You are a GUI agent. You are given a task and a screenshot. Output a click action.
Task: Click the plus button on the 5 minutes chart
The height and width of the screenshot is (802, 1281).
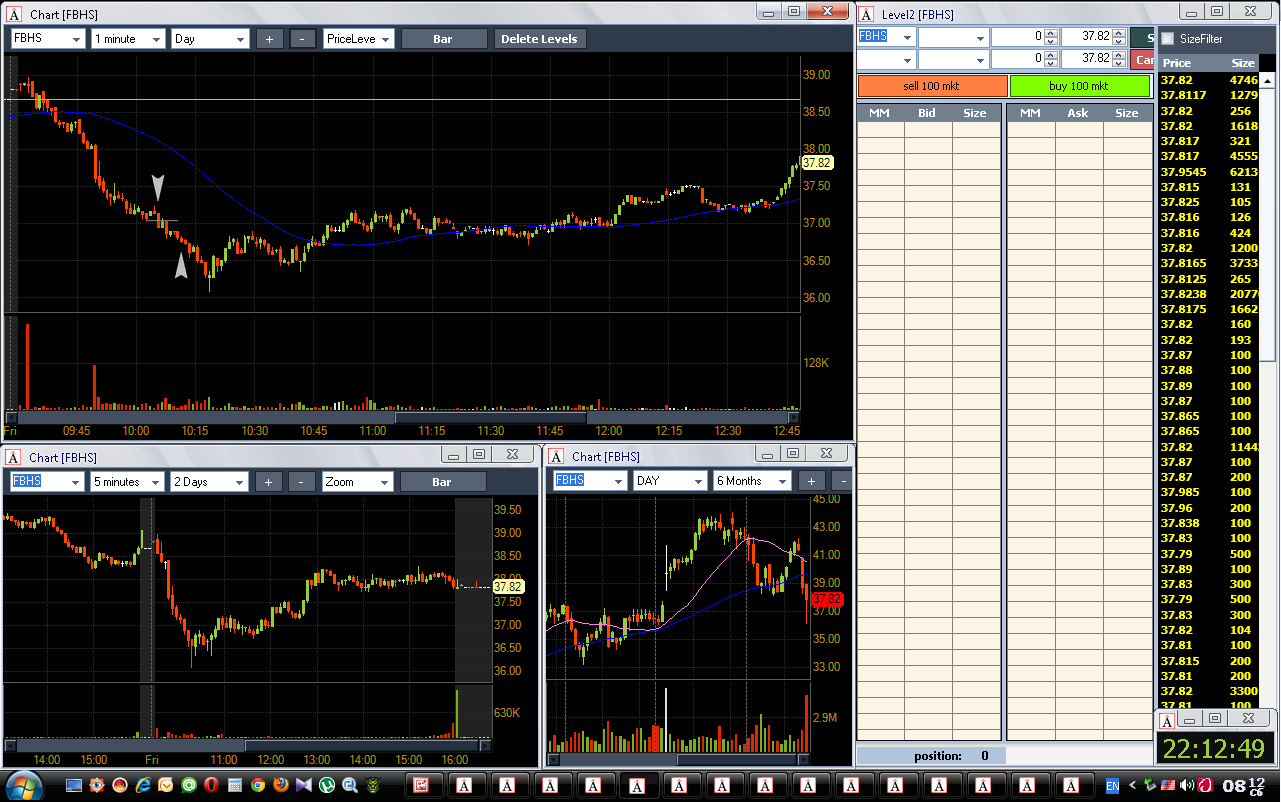pos(268,482)
